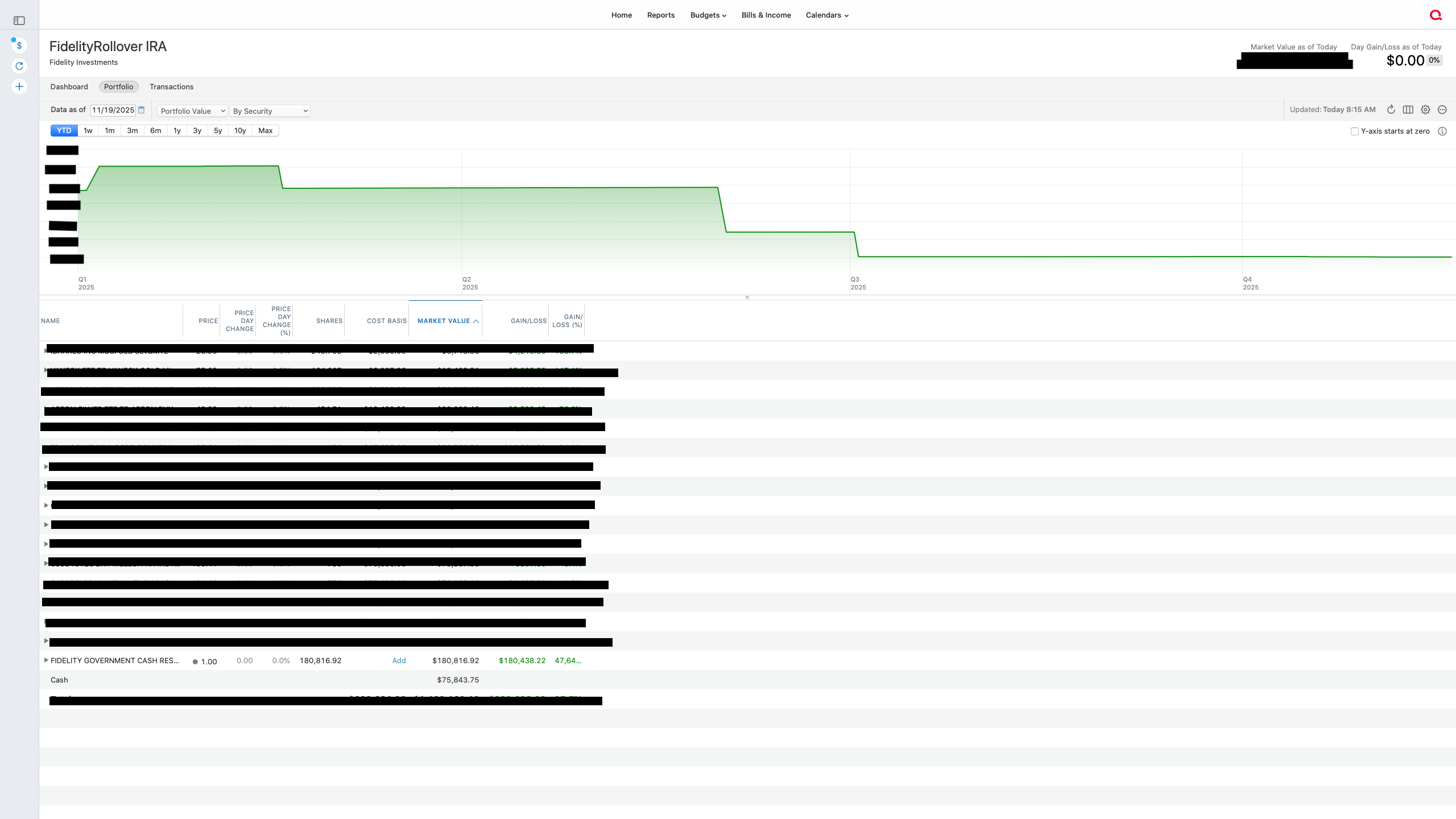Select the YTD time range
Screen dimensions: 1456x819
click(x=64, y=131)
